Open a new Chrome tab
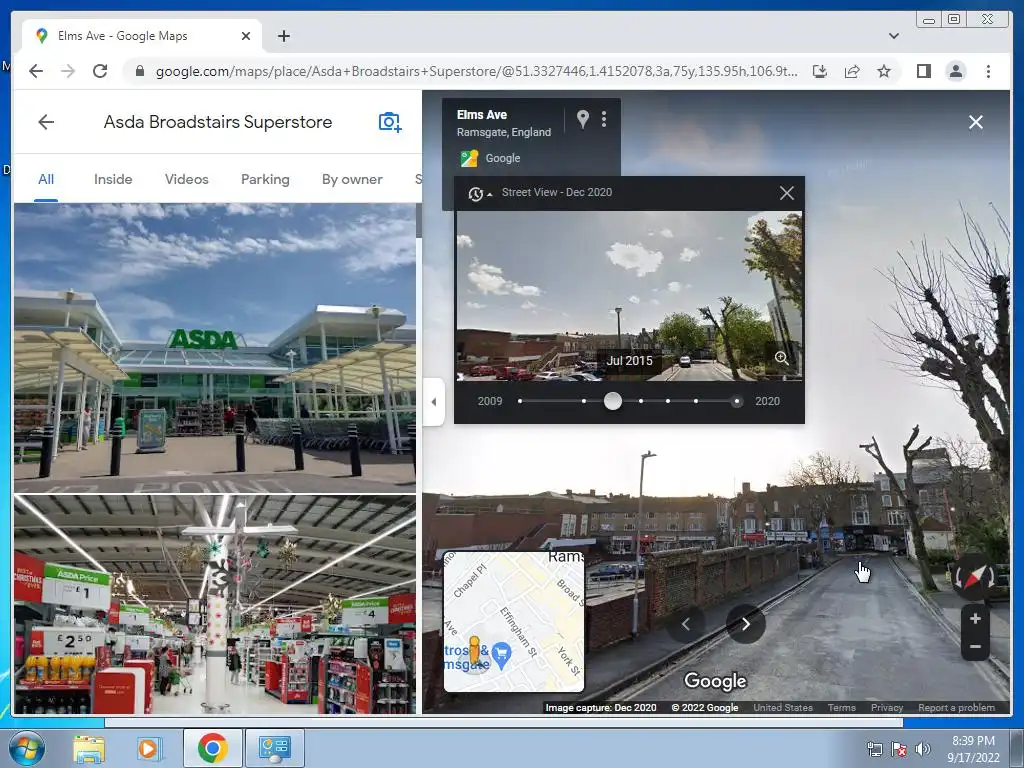This screenshot has width=1024, height=768. click(x=283, y=36)
